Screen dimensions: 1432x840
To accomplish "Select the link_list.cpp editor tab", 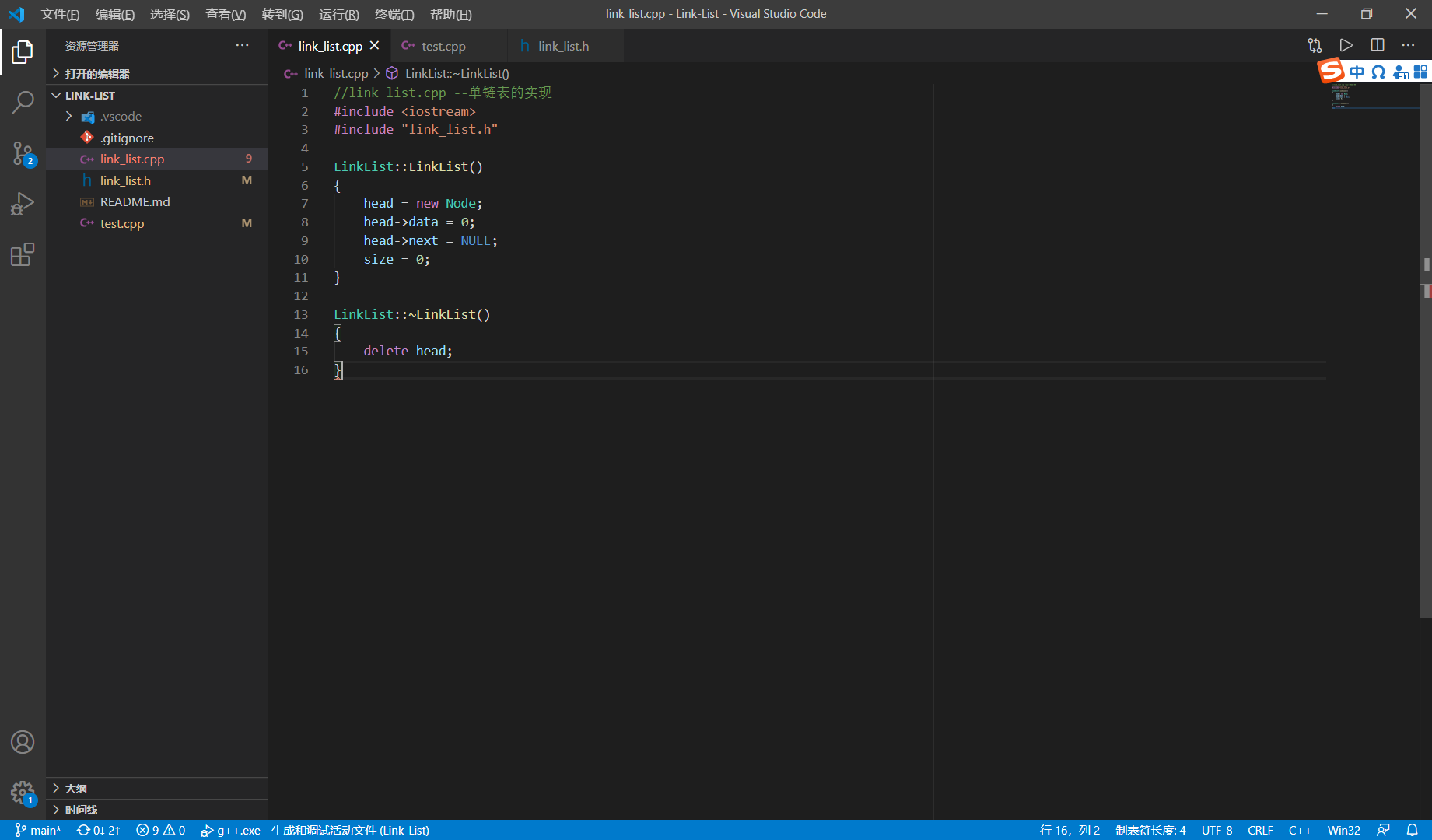I will pos(329,46).
